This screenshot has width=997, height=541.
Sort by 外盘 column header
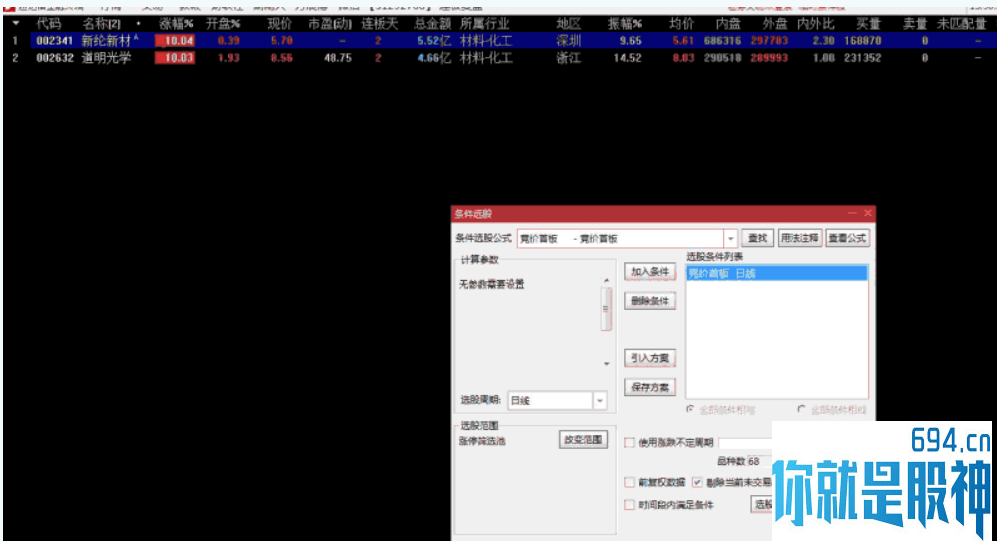click(775, 24)
